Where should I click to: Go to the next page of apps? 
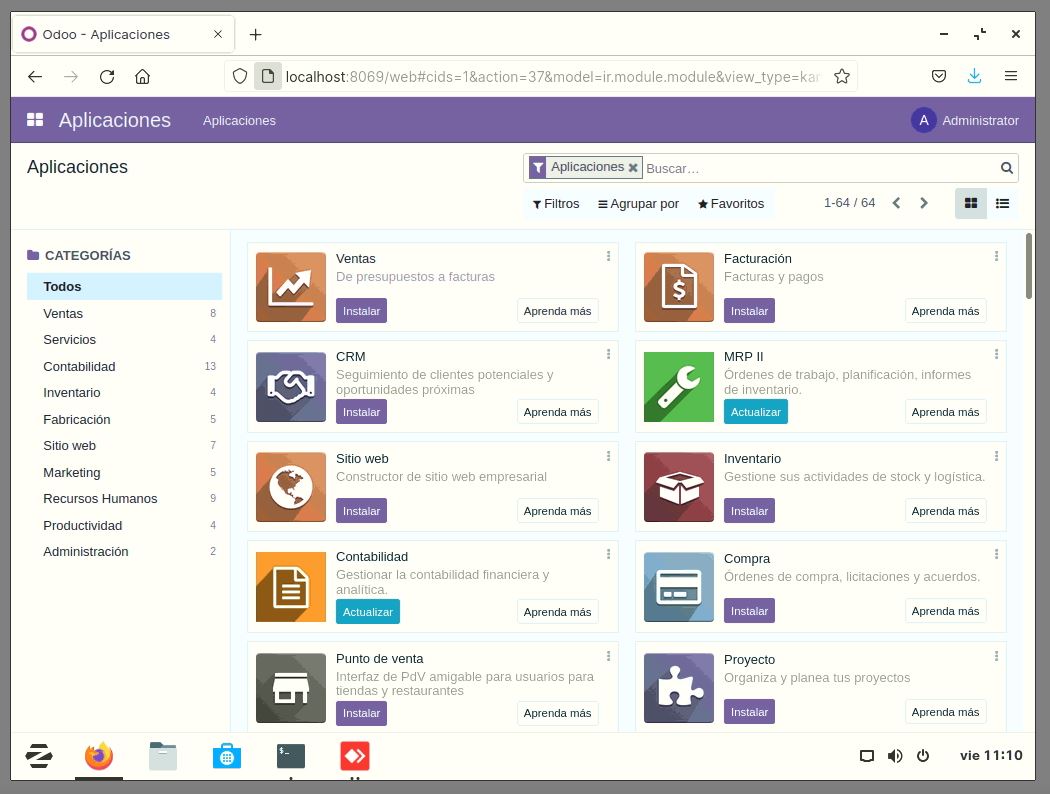(924, 203)
